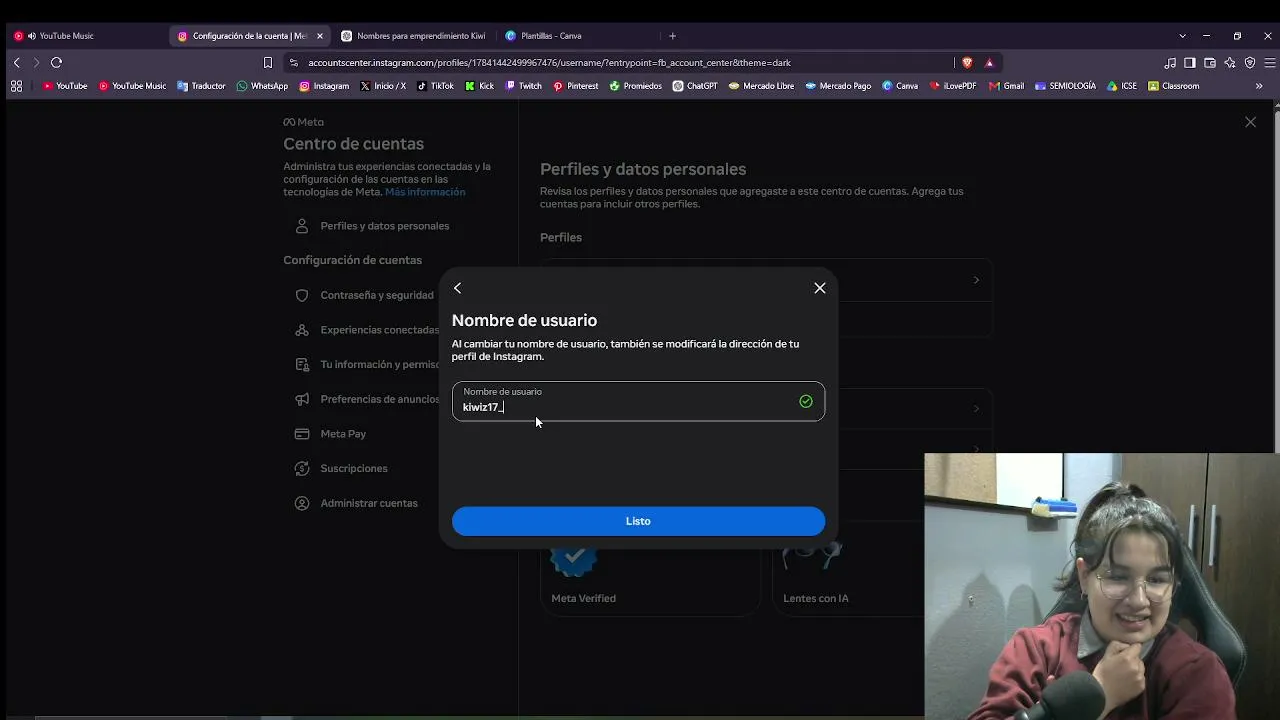Open the Más información link
1280x720 pixels.
click(x=425, y=192)
